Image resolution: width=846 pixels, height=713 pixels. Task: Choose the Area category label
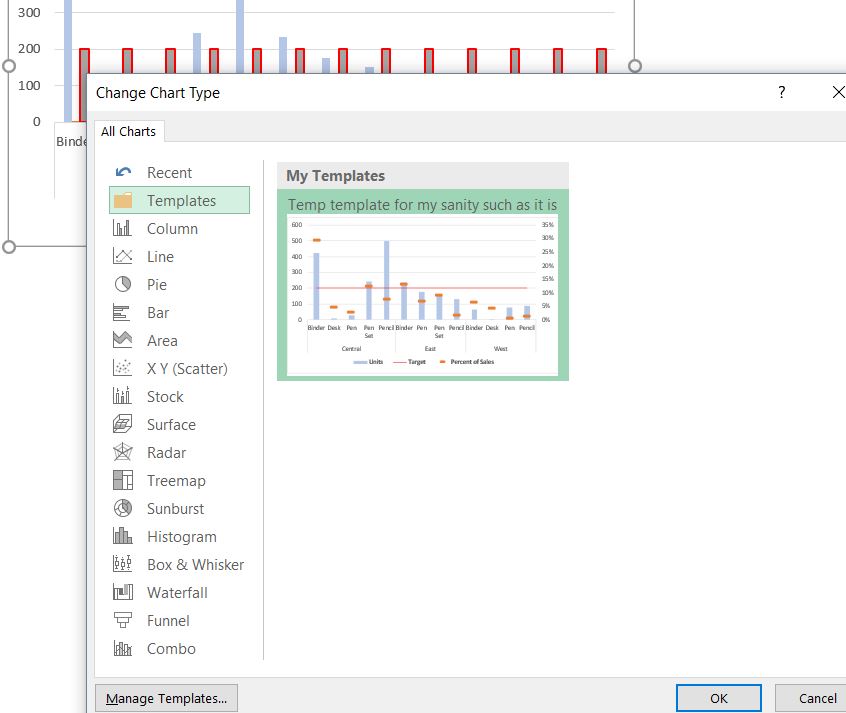(x=162, y=341)
